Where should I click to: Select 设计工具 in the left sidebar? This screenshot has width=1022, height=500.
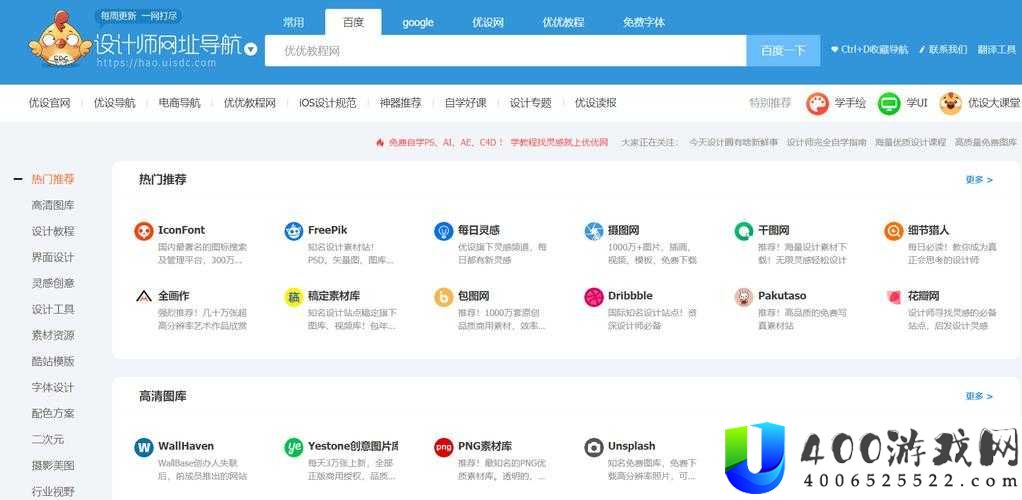point(53,310)
